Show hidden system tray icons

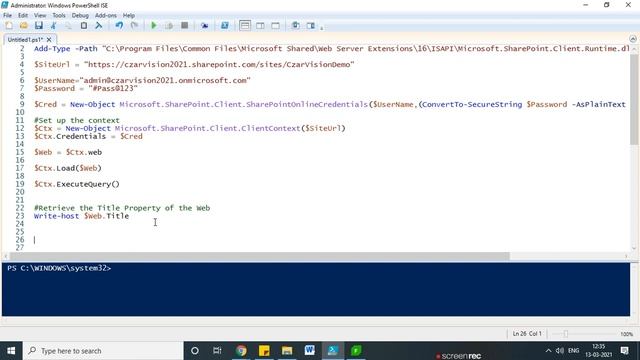coord(548,351)
